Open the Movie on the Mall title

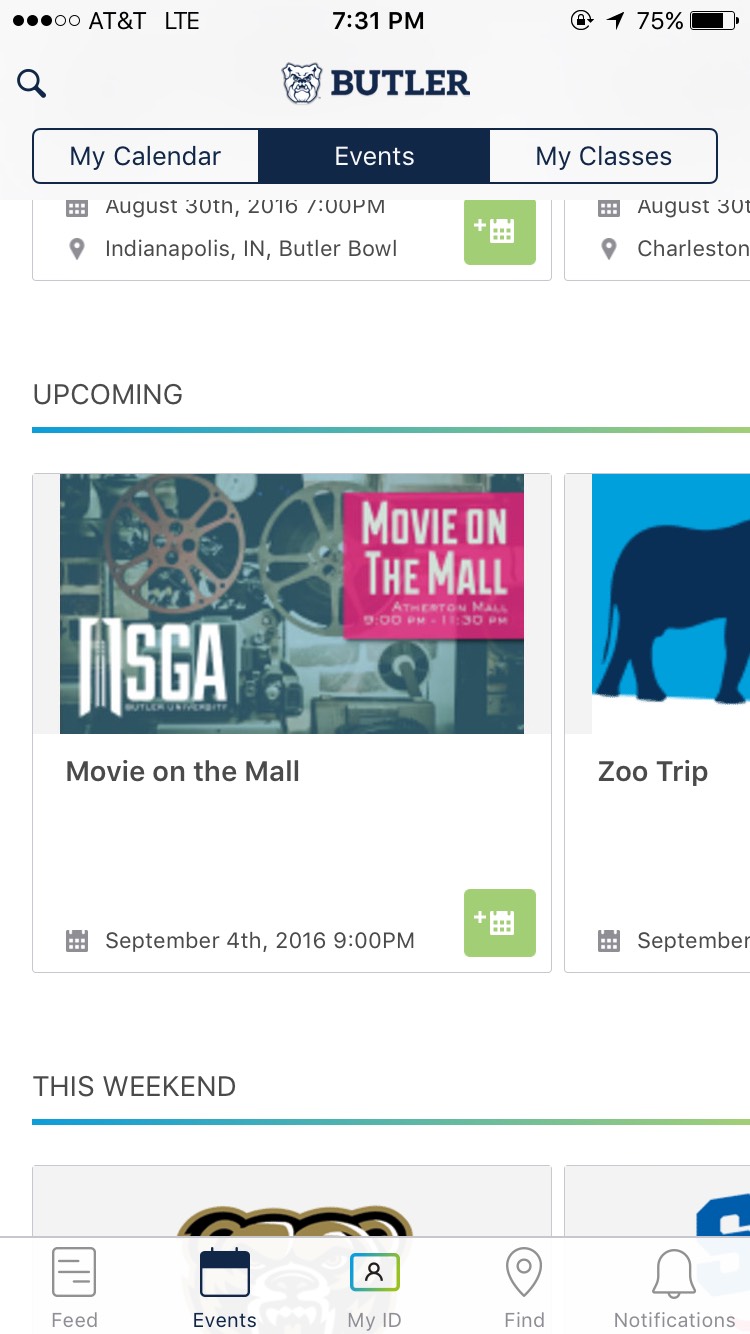pyautogui.click(x=183, y=771)
